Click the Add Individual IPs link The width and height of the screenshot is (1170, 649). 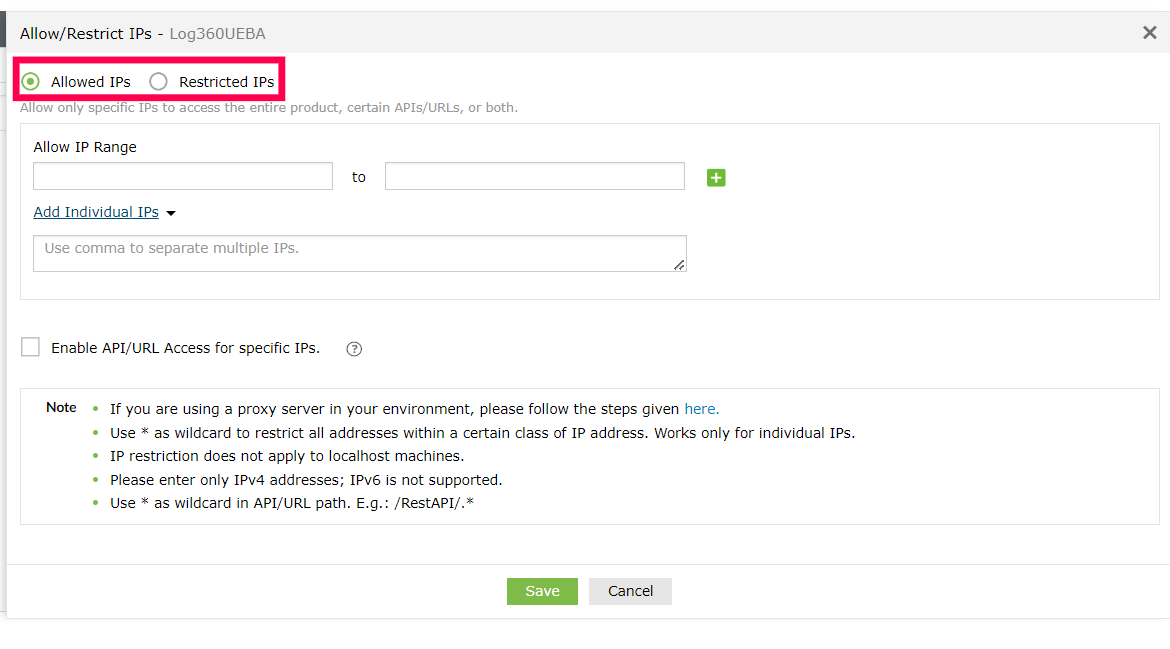pos(96,212)
